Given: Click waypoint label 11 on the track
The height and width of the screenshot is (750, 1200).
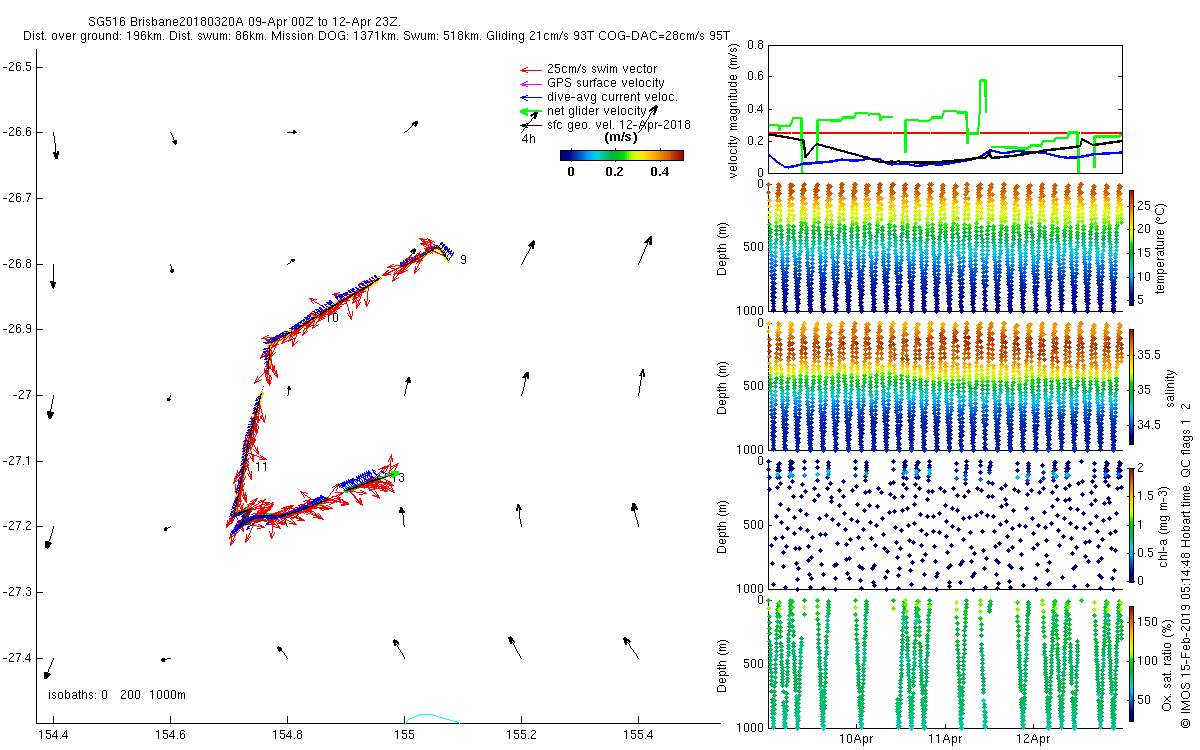Looking at the screenshot, I should click(261, 467).
